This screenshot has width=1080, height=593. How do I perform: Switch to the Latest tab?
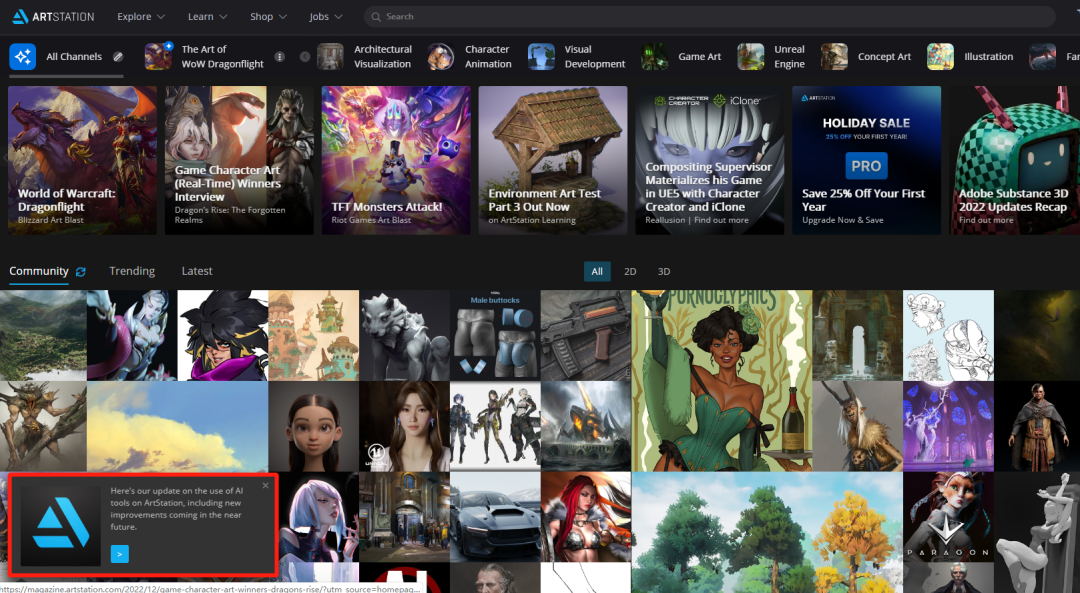197,271
